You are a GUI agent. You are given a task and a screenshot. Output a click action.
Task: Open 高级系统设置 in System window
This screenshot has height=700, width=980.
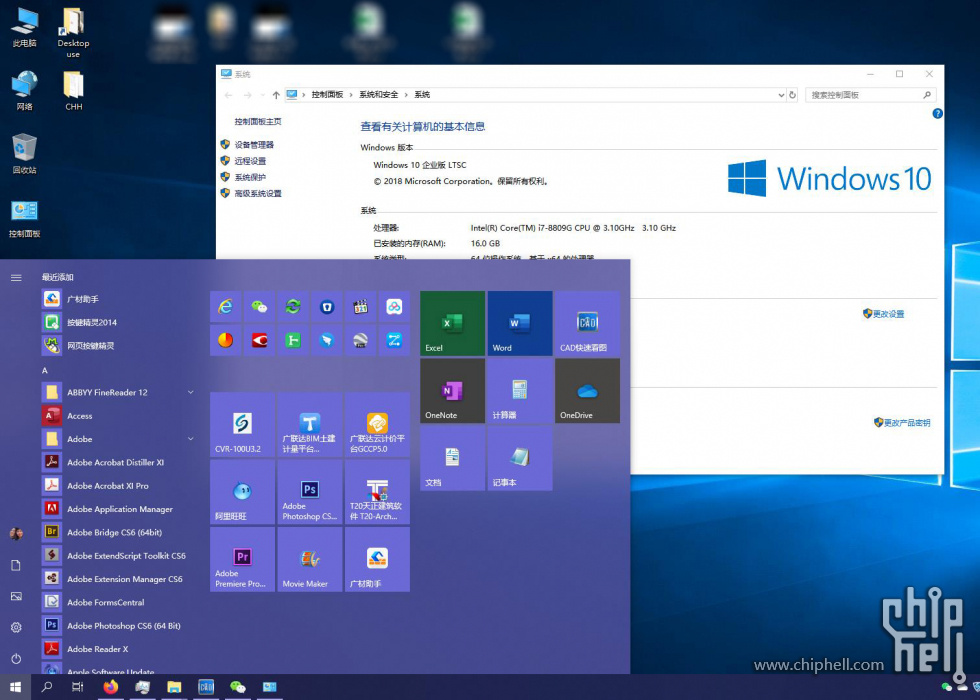[258, 193]
